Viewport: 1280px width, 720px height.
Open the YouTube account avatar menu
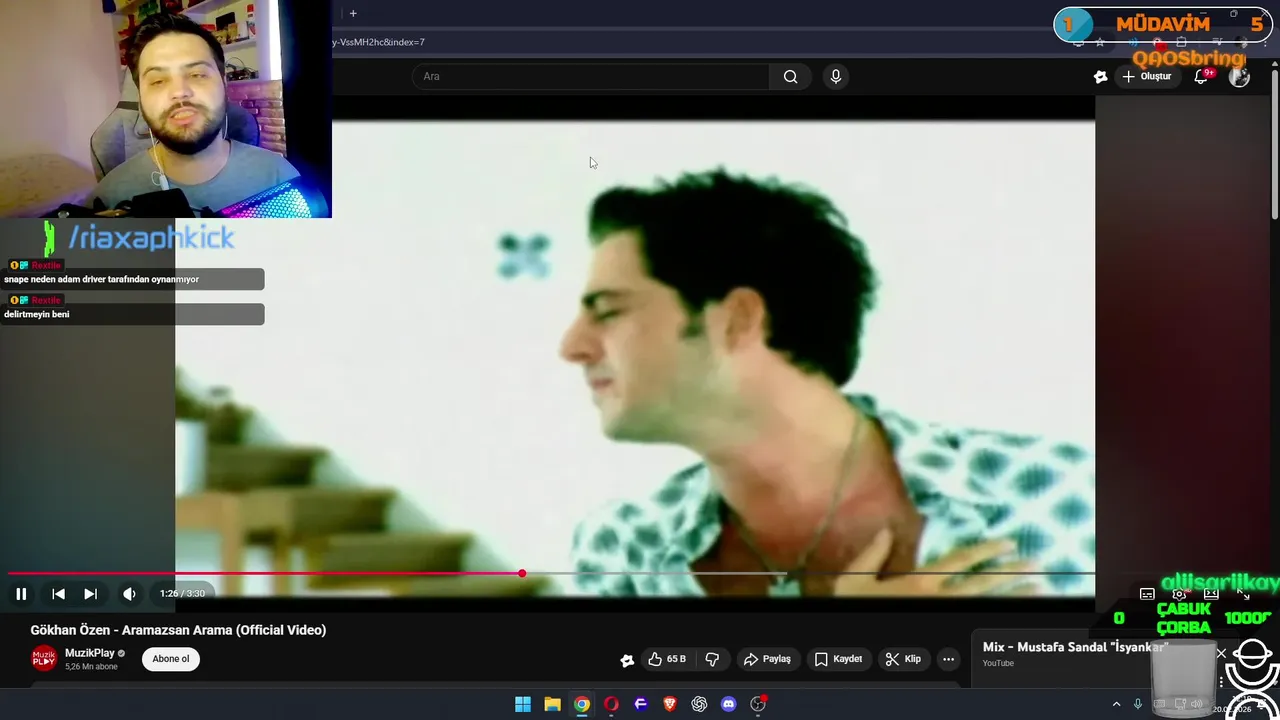[x=1239, y=76]
